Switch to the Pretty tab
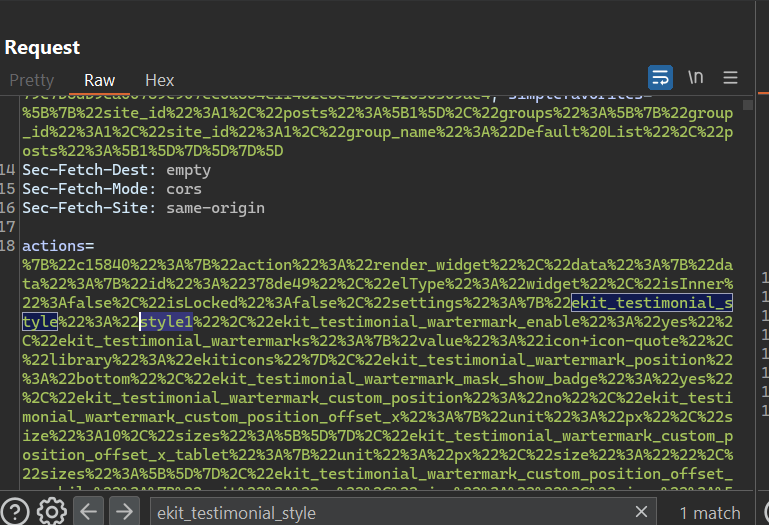Viewport: 769px width, 525px height. tap(32, 80)
